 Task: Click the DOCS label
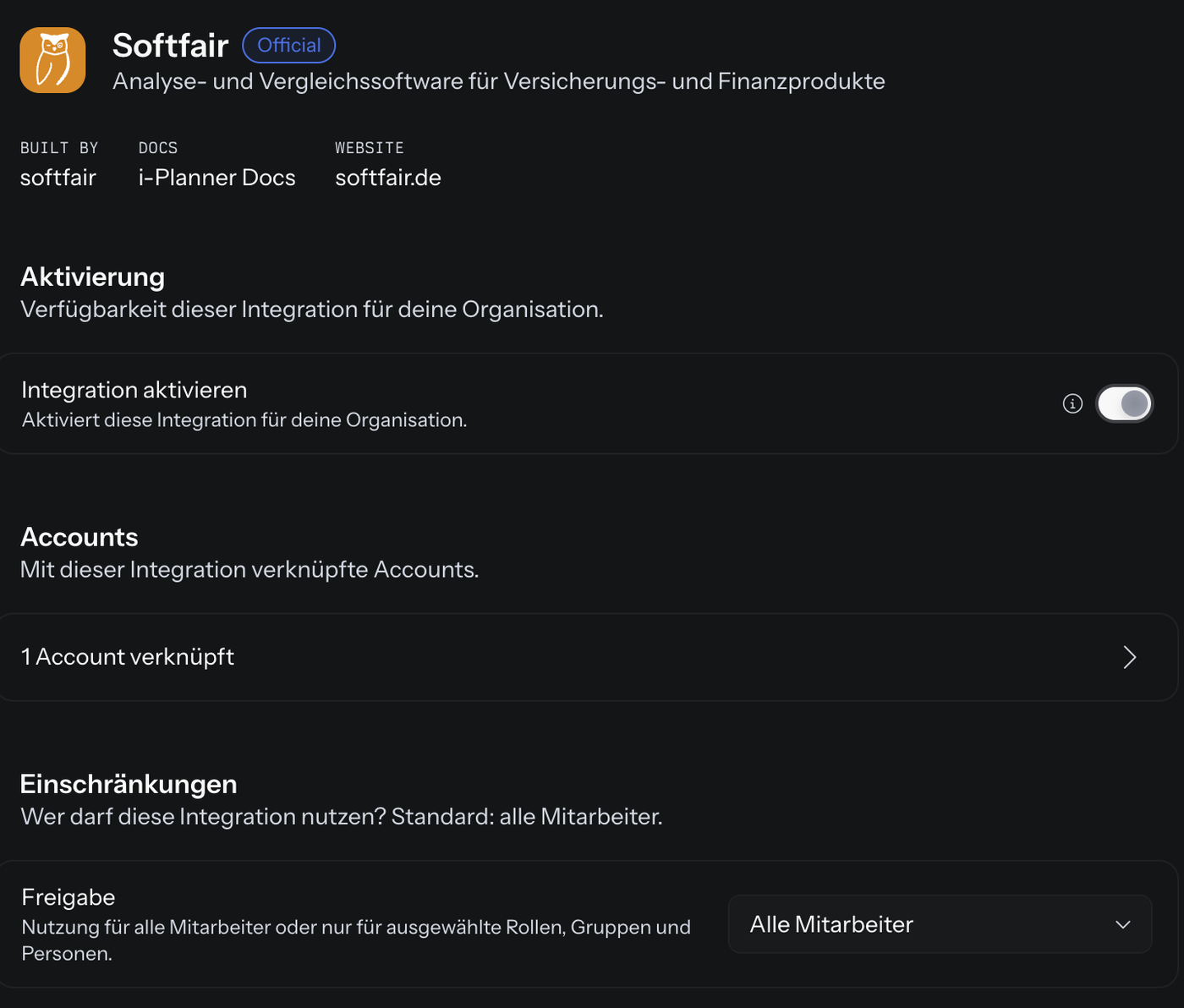(158, 148)
